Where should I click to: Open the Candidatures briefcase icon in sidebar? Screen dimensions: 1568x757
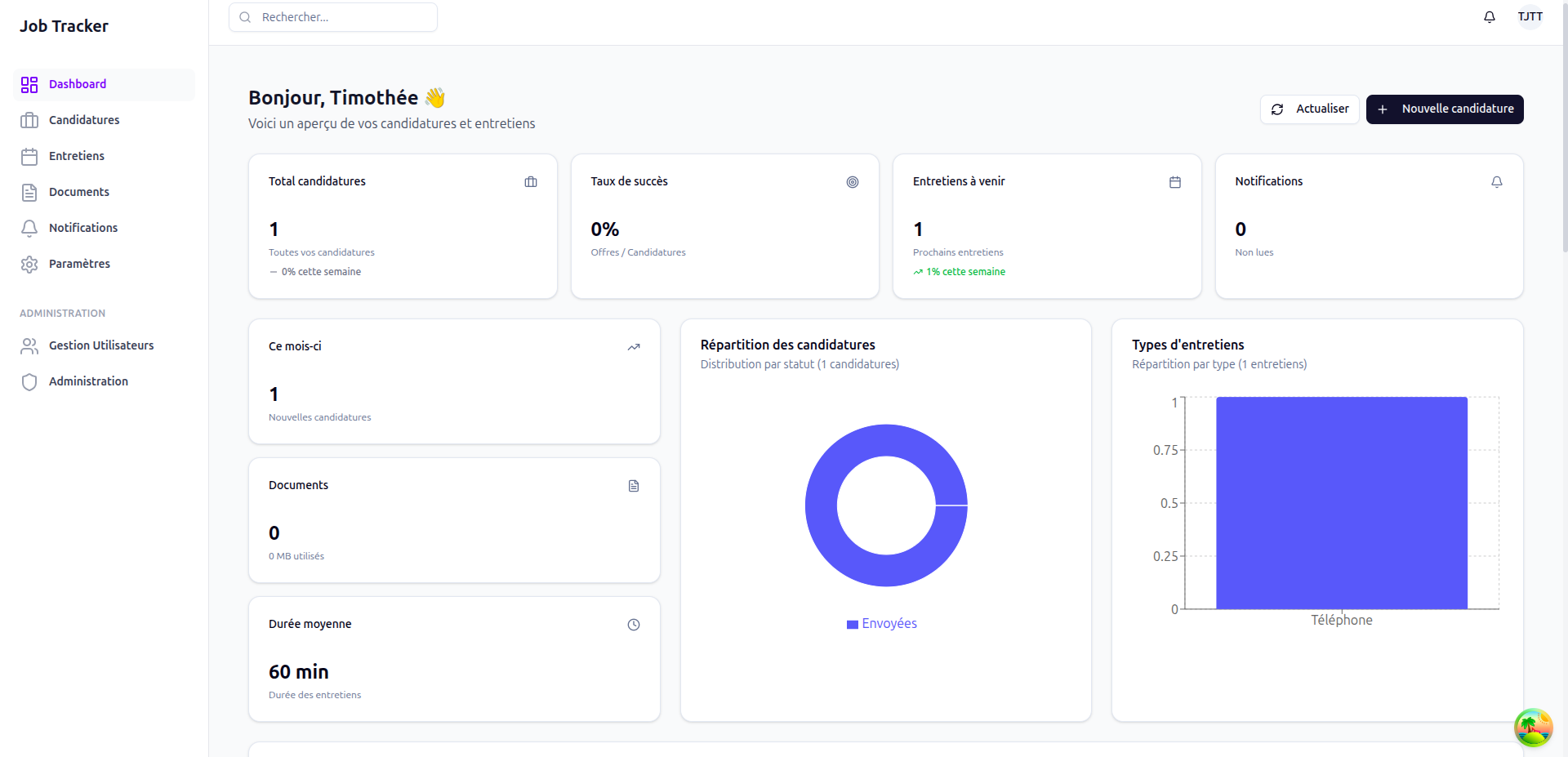click(29, 120)
